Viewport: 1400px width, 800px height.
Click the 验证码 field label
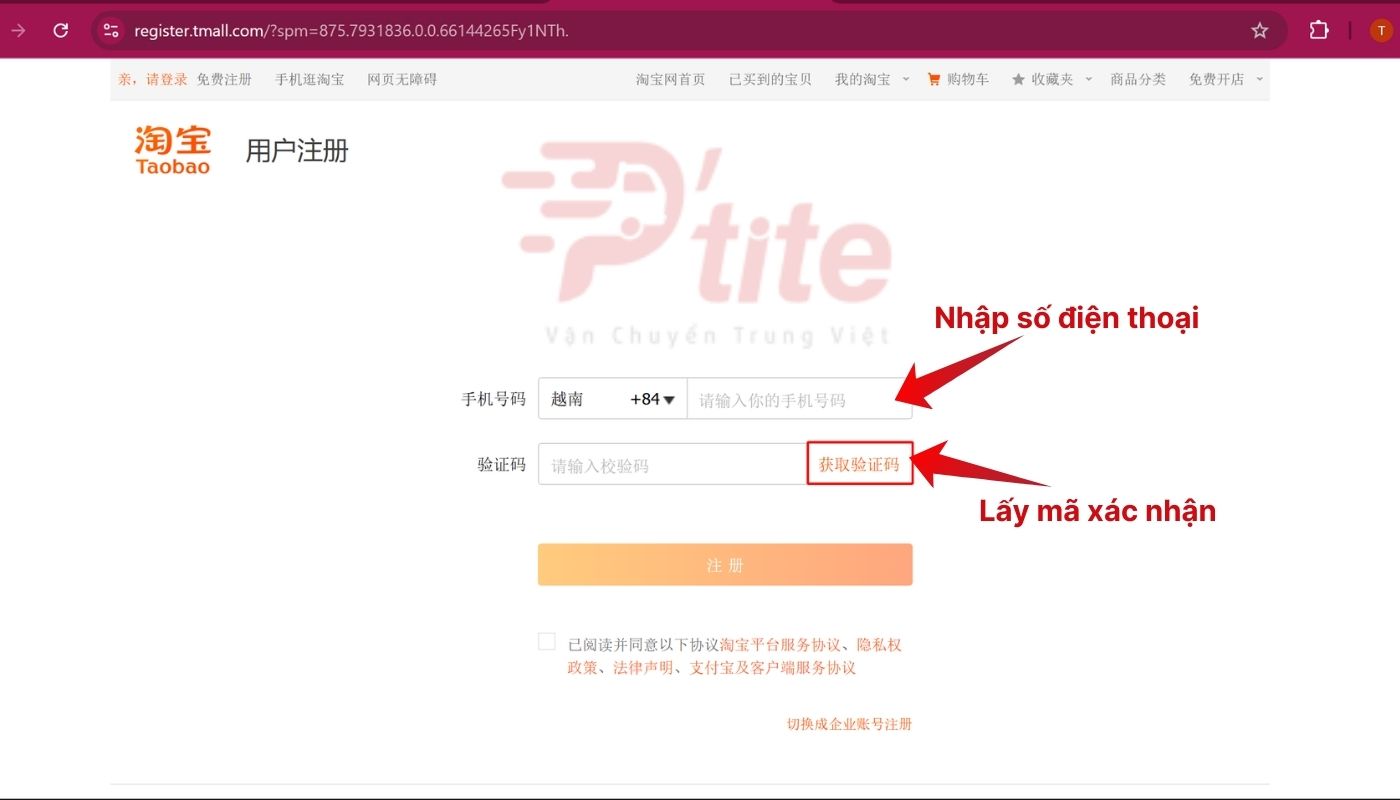point(501,464)
